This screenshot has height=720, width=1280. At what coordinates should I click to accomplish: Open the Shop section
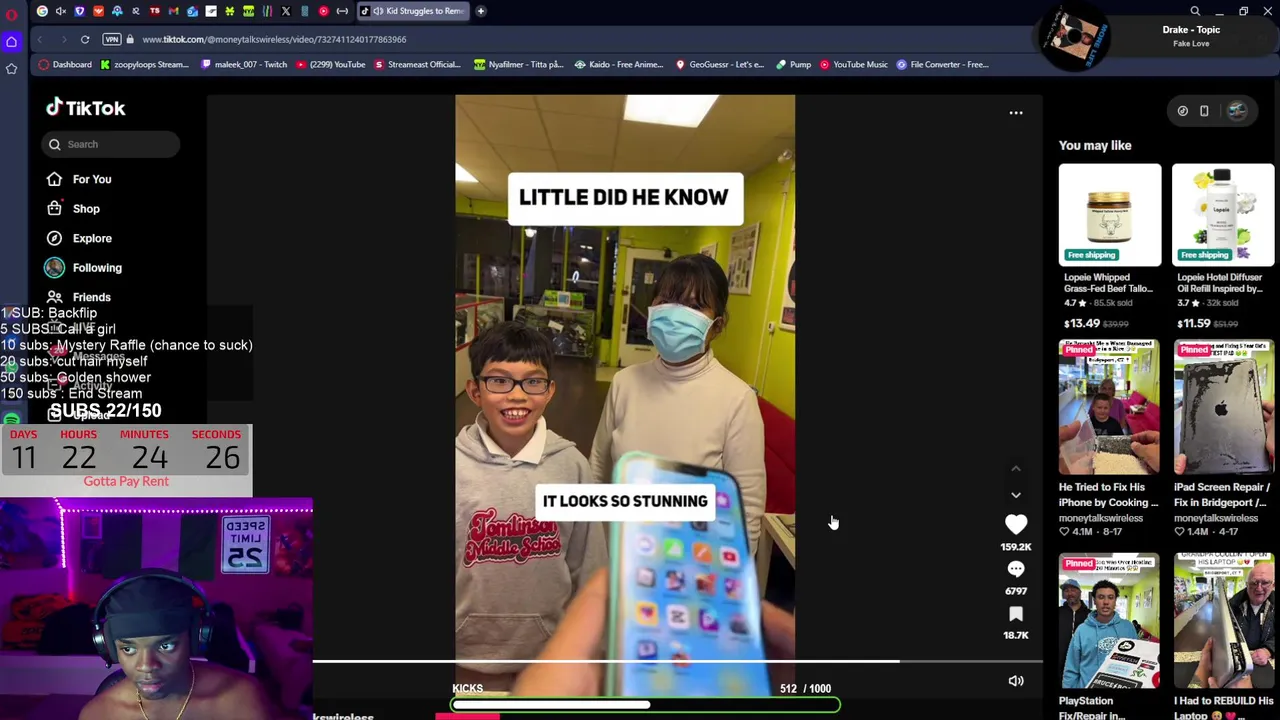[x=73, y=209]
